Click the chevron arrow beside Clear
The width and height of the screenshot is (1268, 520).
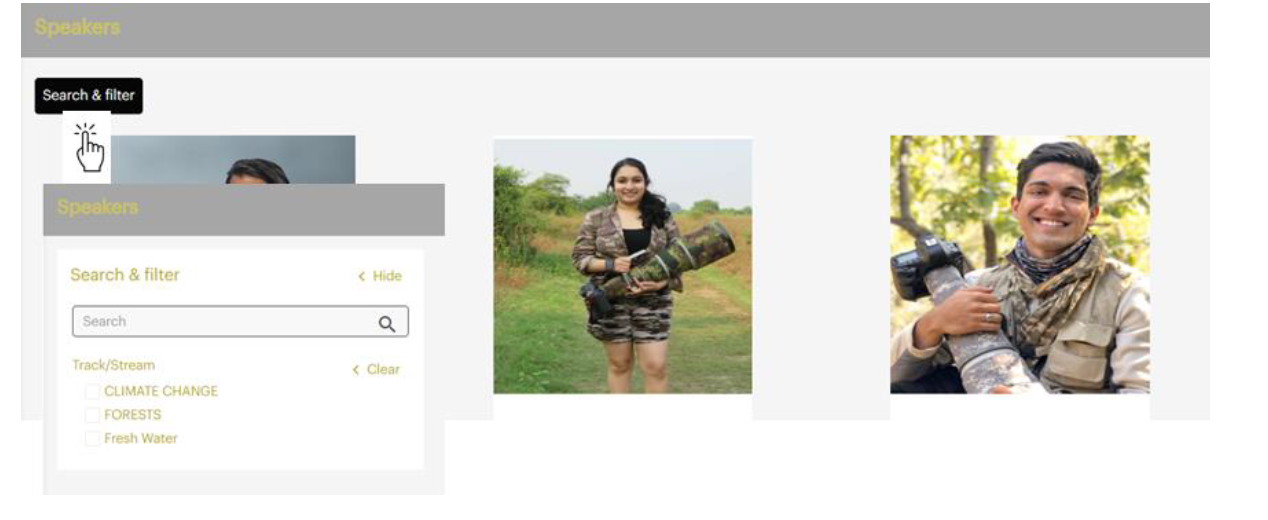(355, 370)
